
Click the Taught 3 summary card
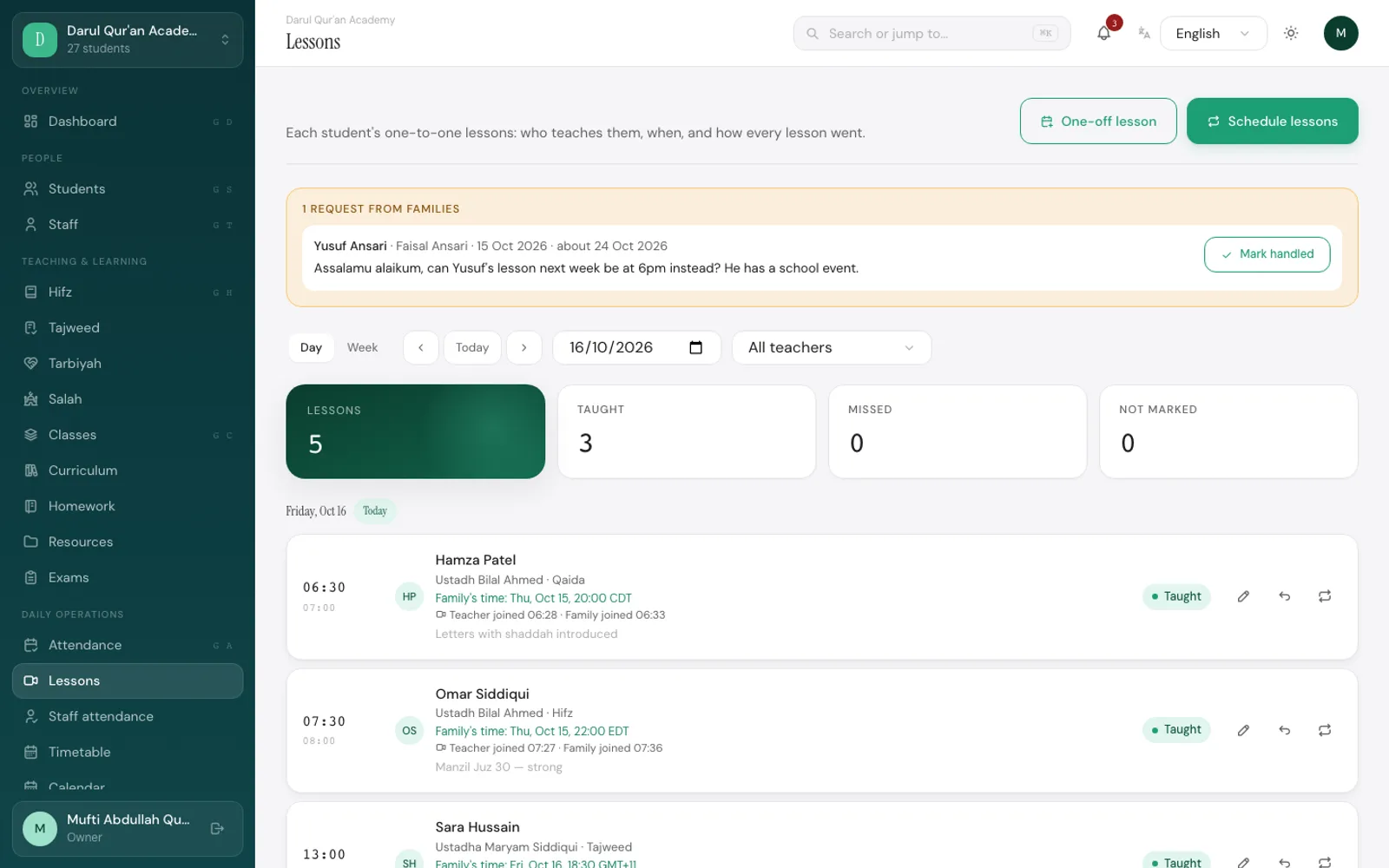pyautogui.click(x=687, y=431)
